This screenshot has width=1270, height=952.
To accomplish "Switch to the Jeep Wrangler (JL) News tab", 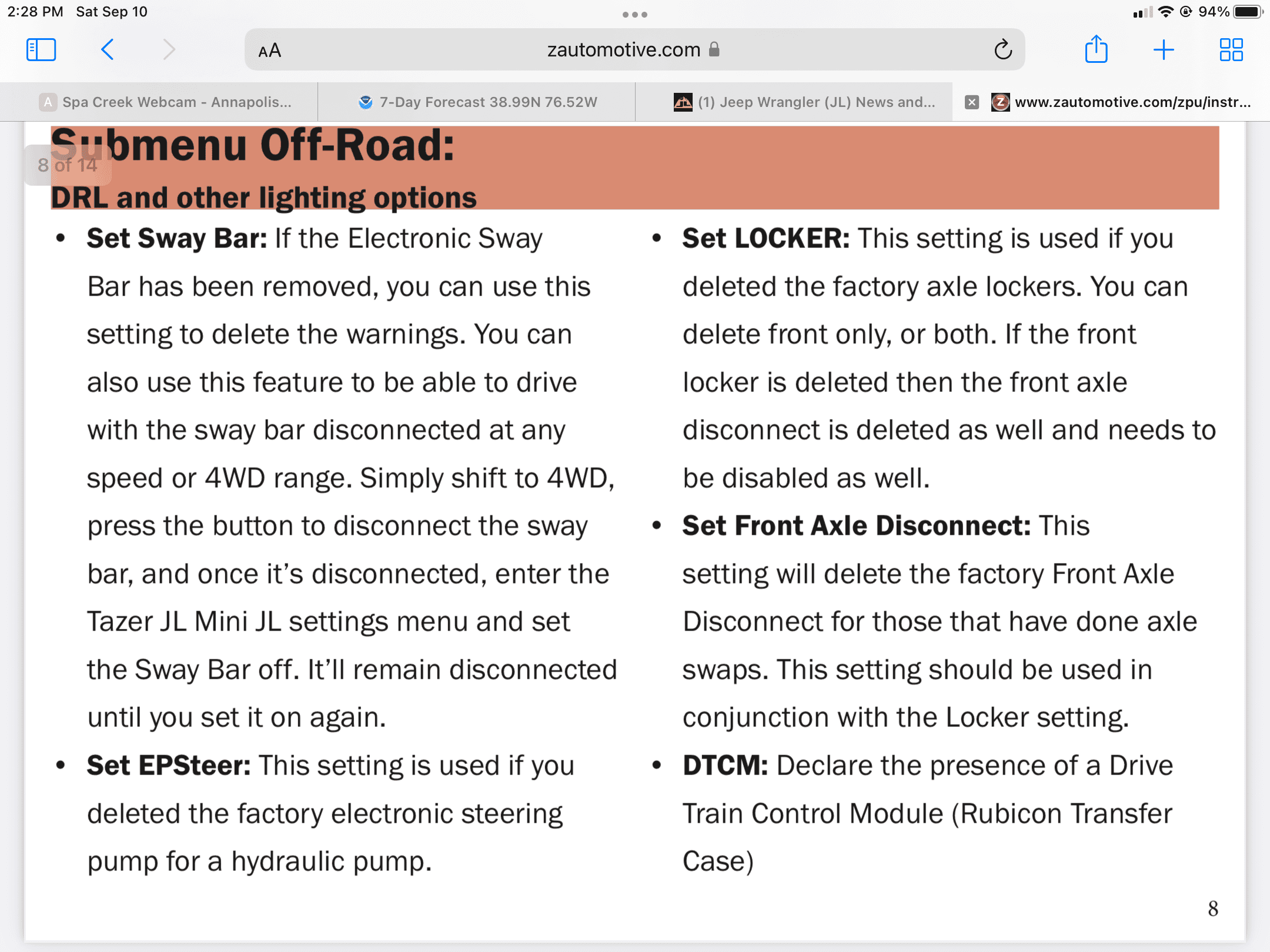I will [x=794, y=102].
